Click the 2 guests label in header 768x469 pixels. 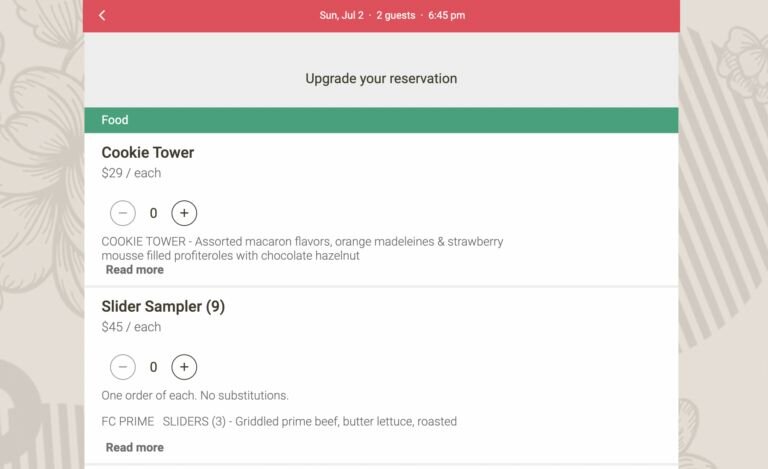[x=395, y=15]
